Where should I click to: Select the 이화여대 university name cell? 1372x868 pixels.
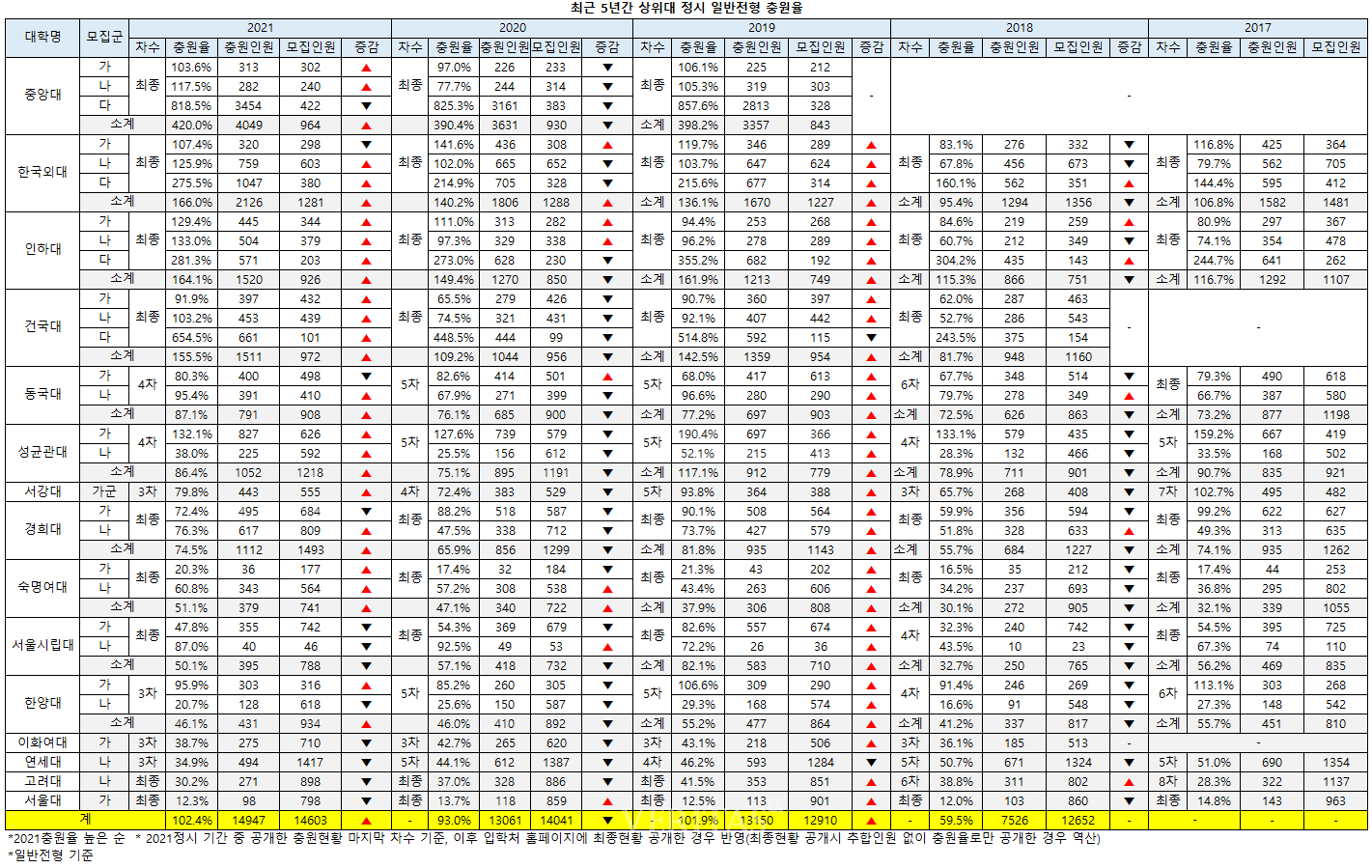[42, 742]
